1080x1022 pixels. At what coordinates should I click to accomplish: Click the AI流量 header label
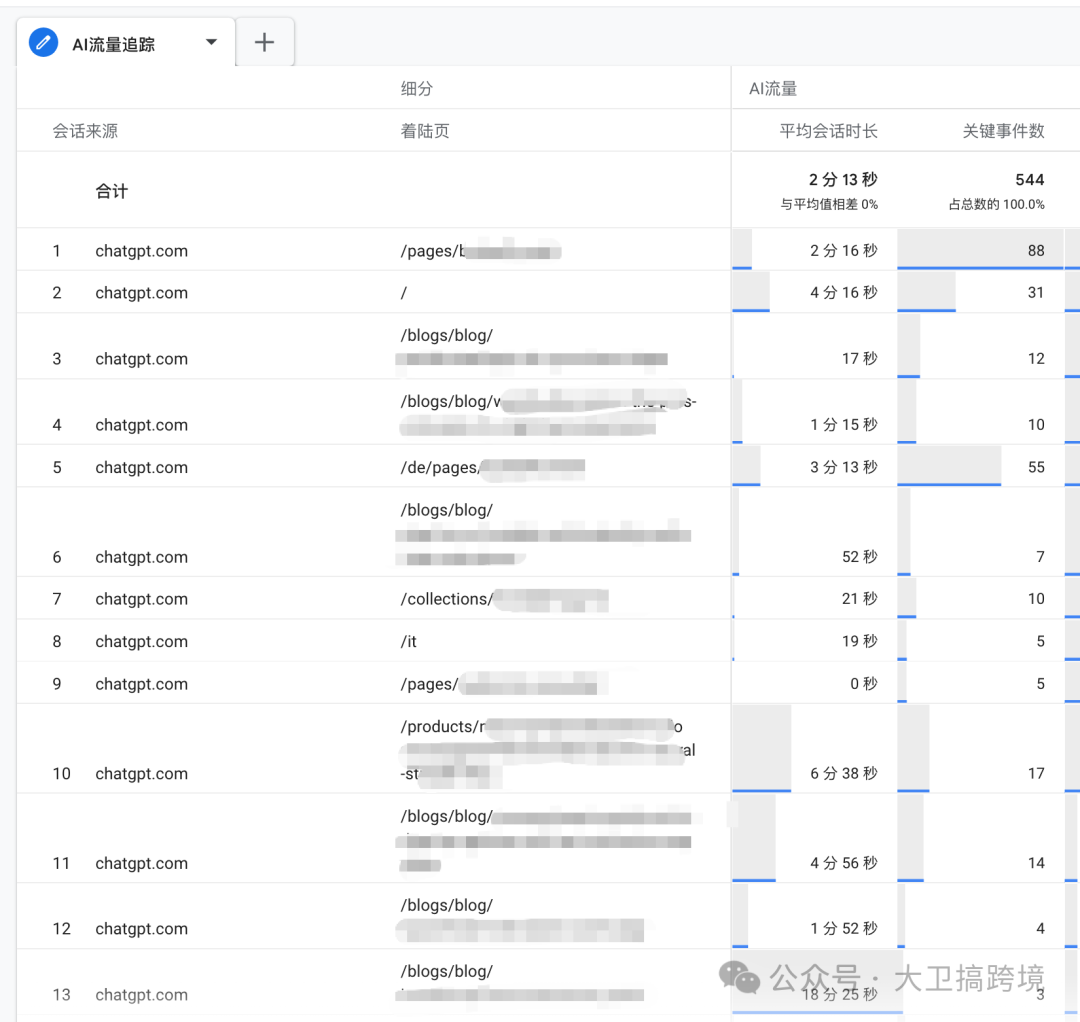pos(773,88)
